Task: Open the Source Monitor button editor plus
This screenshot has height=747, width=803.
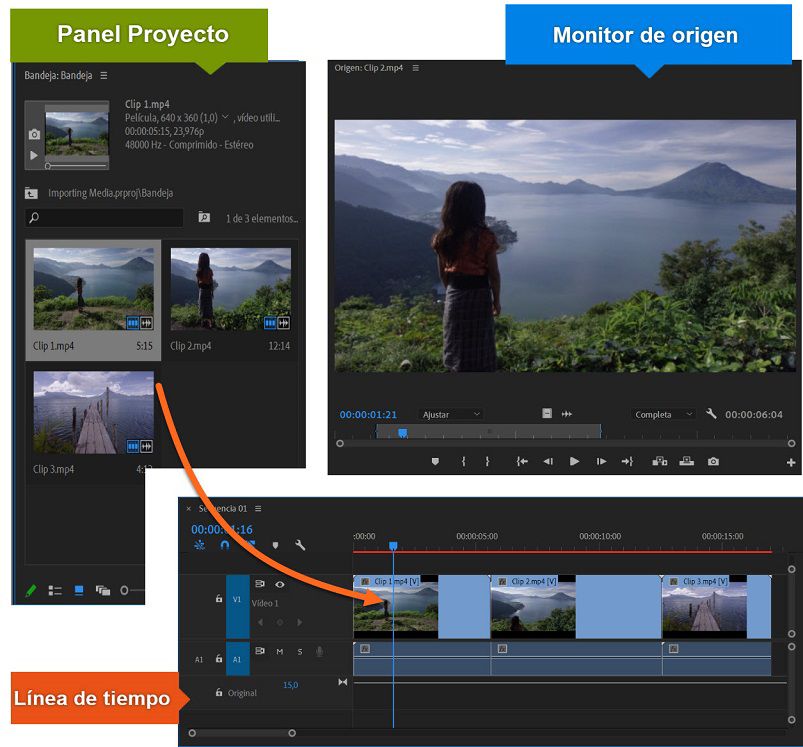Action: click(791, 462)
